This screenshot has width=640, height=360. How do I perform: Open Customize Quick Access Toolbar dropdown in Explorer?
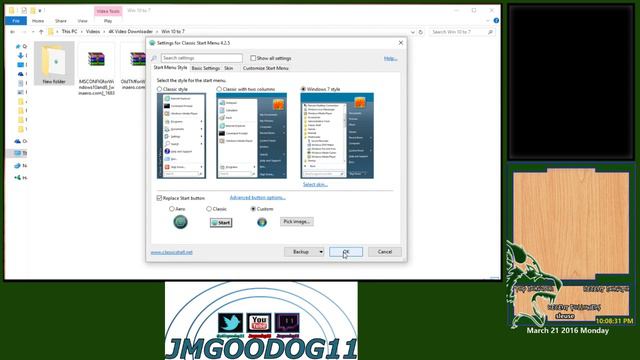[x=40, y=11]
